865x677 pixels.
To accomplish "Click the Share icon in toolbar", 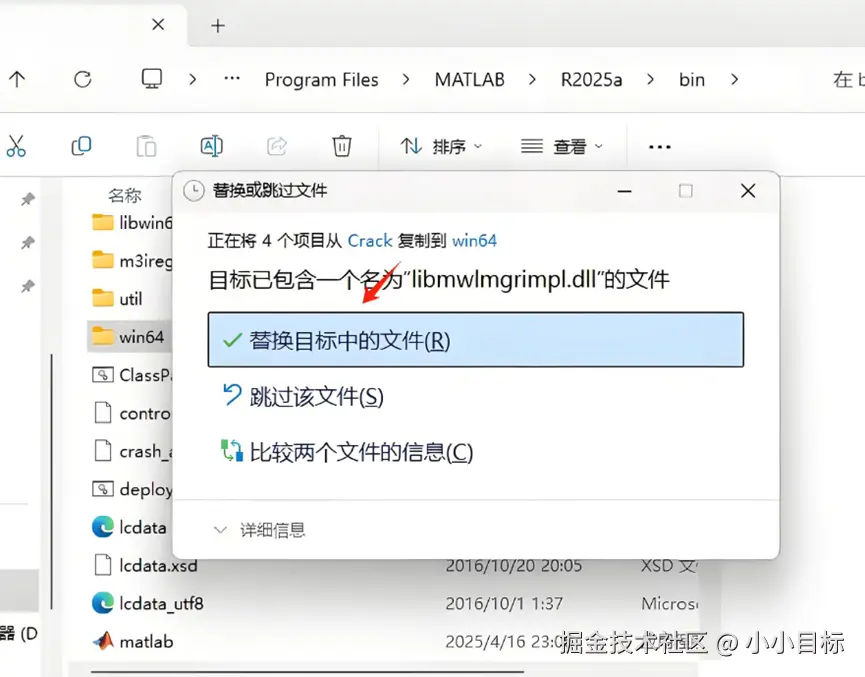I will pos(276,146).
